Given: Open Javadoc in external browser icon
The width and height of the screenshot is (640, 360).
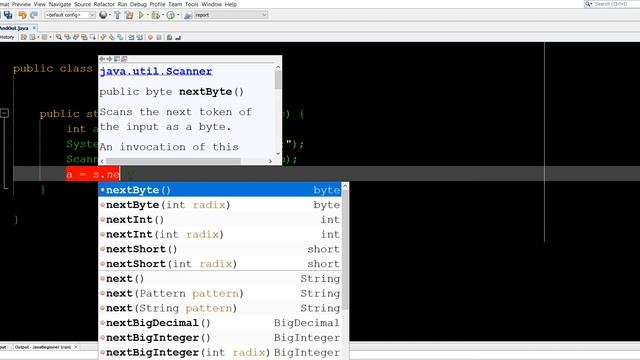Looking at the screenshot, I should (117, 59).
